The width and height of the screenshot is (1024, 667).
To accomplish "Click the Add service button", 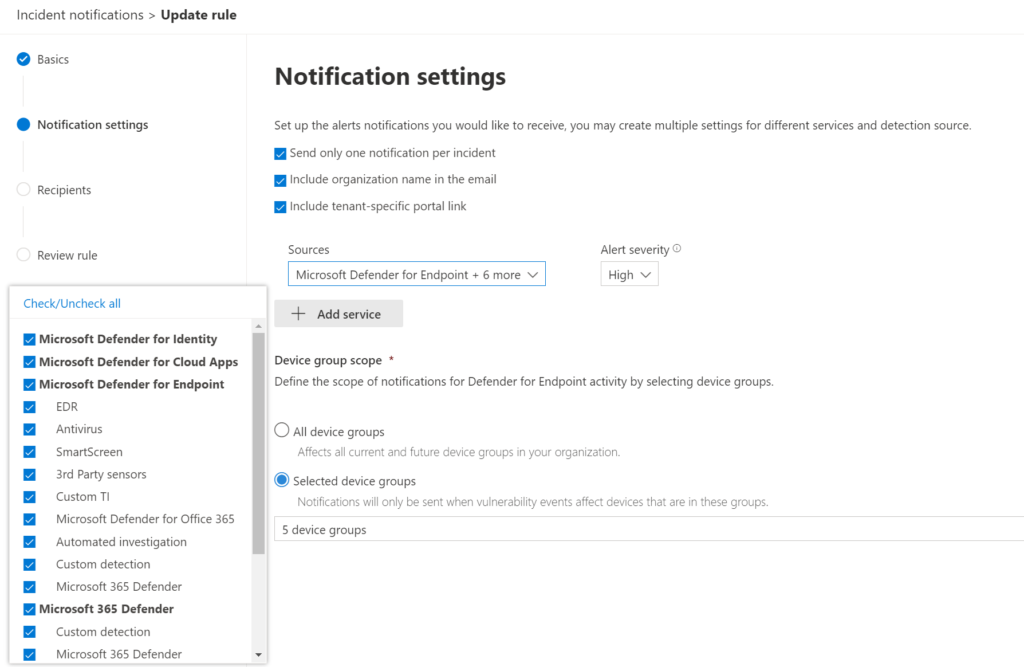I will (x=338, y=314).
